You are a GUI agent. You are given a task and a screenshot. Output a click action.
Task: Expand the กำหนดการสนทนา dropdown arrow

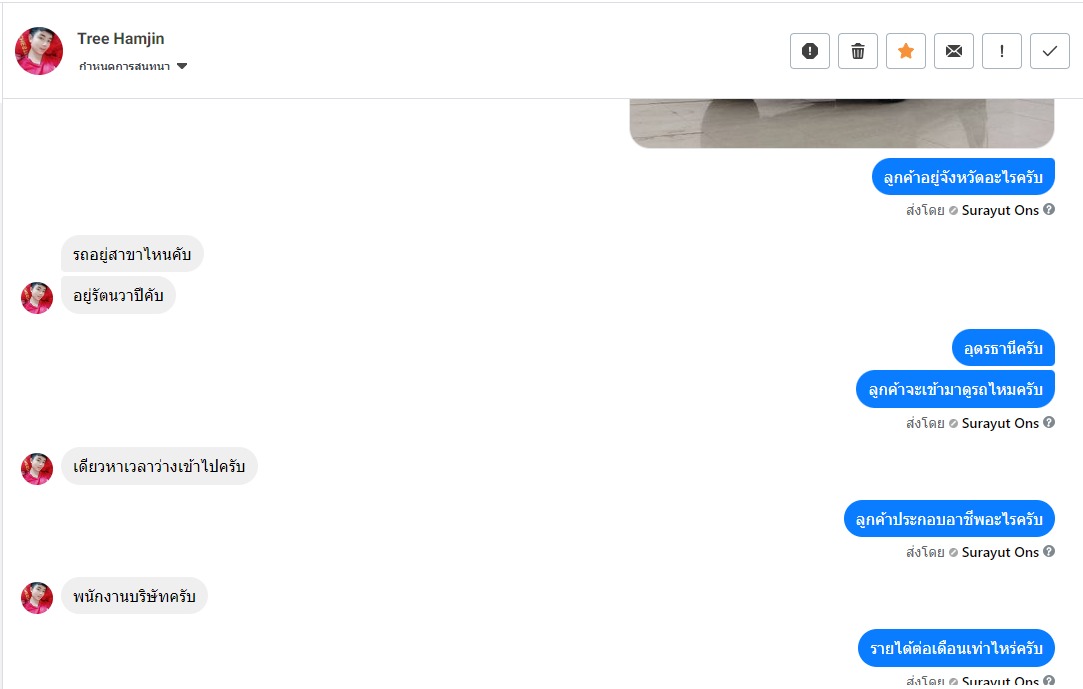pos(182,66)
